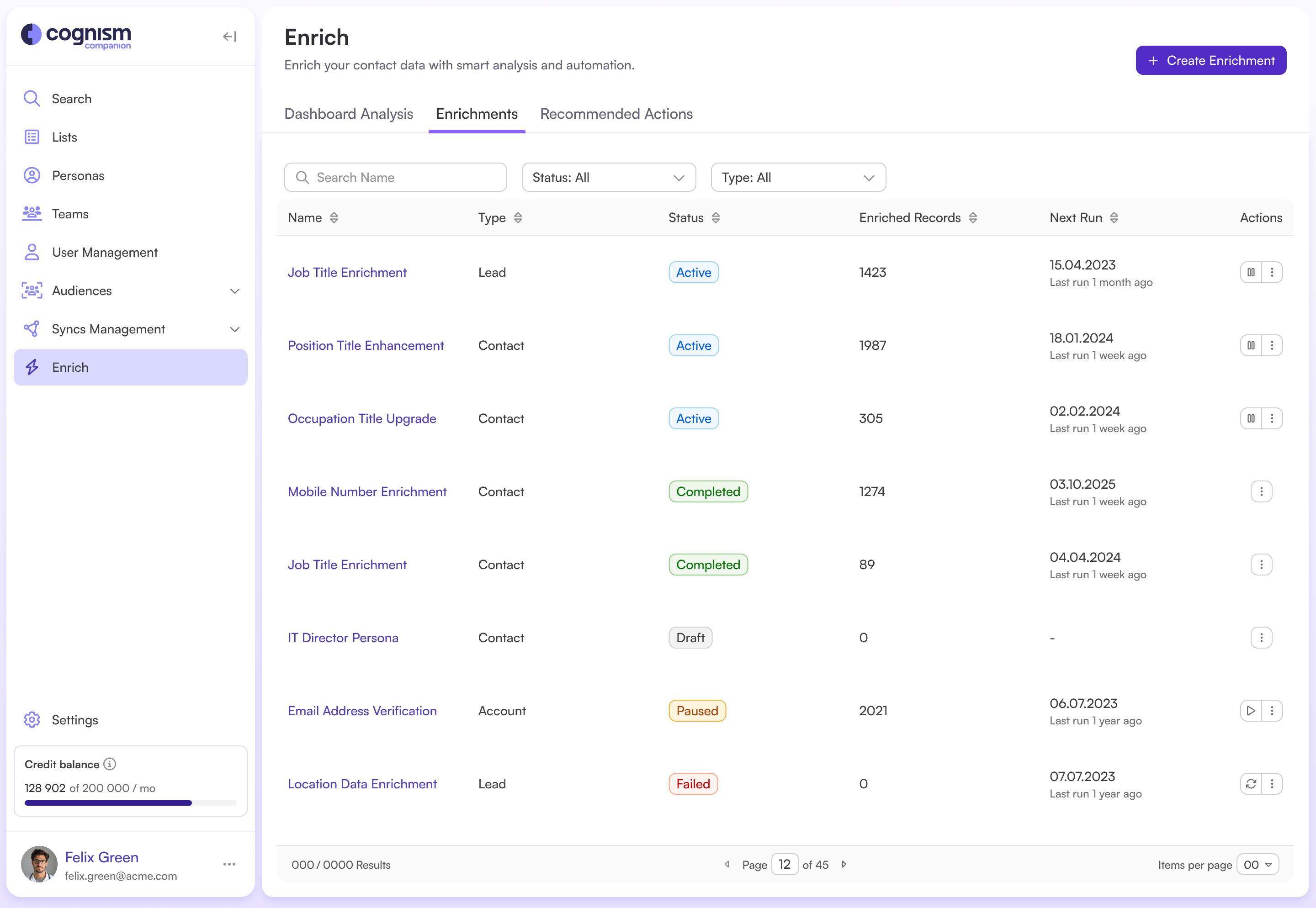Sort table by Enriched Records column

(973, 218)
